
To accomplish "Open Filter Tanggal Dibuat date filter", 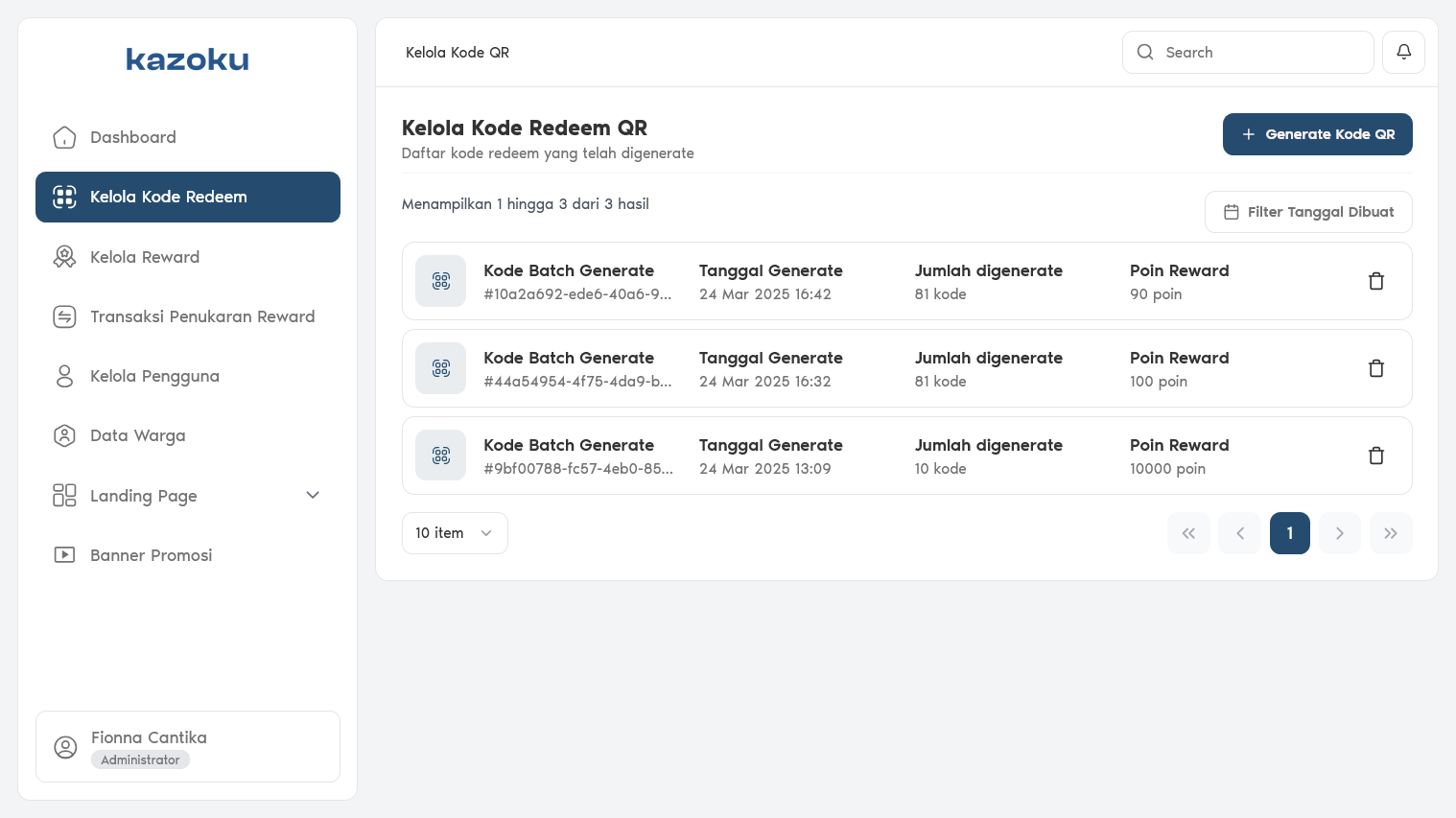I will 1308,212.
